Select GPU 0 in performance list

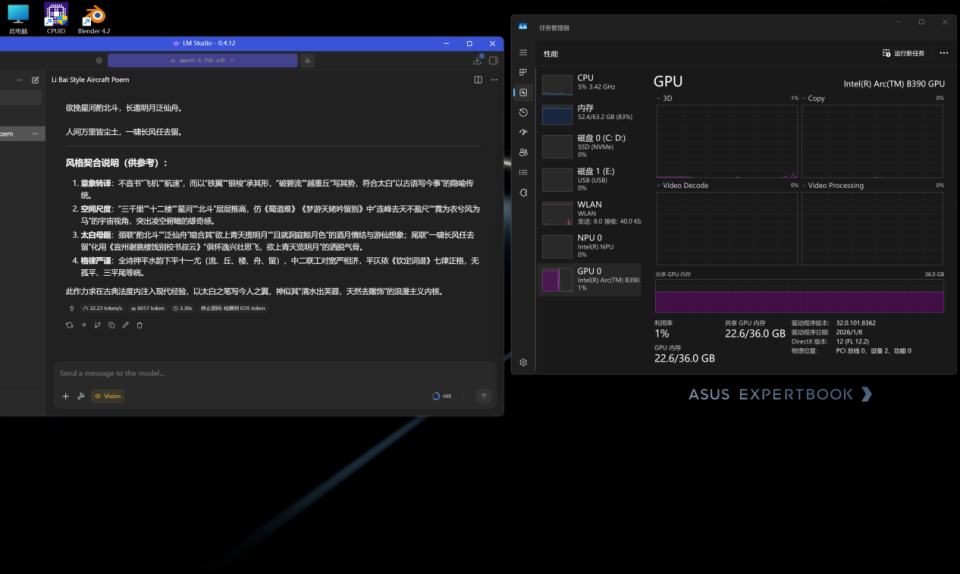click(x=590, y=279)
